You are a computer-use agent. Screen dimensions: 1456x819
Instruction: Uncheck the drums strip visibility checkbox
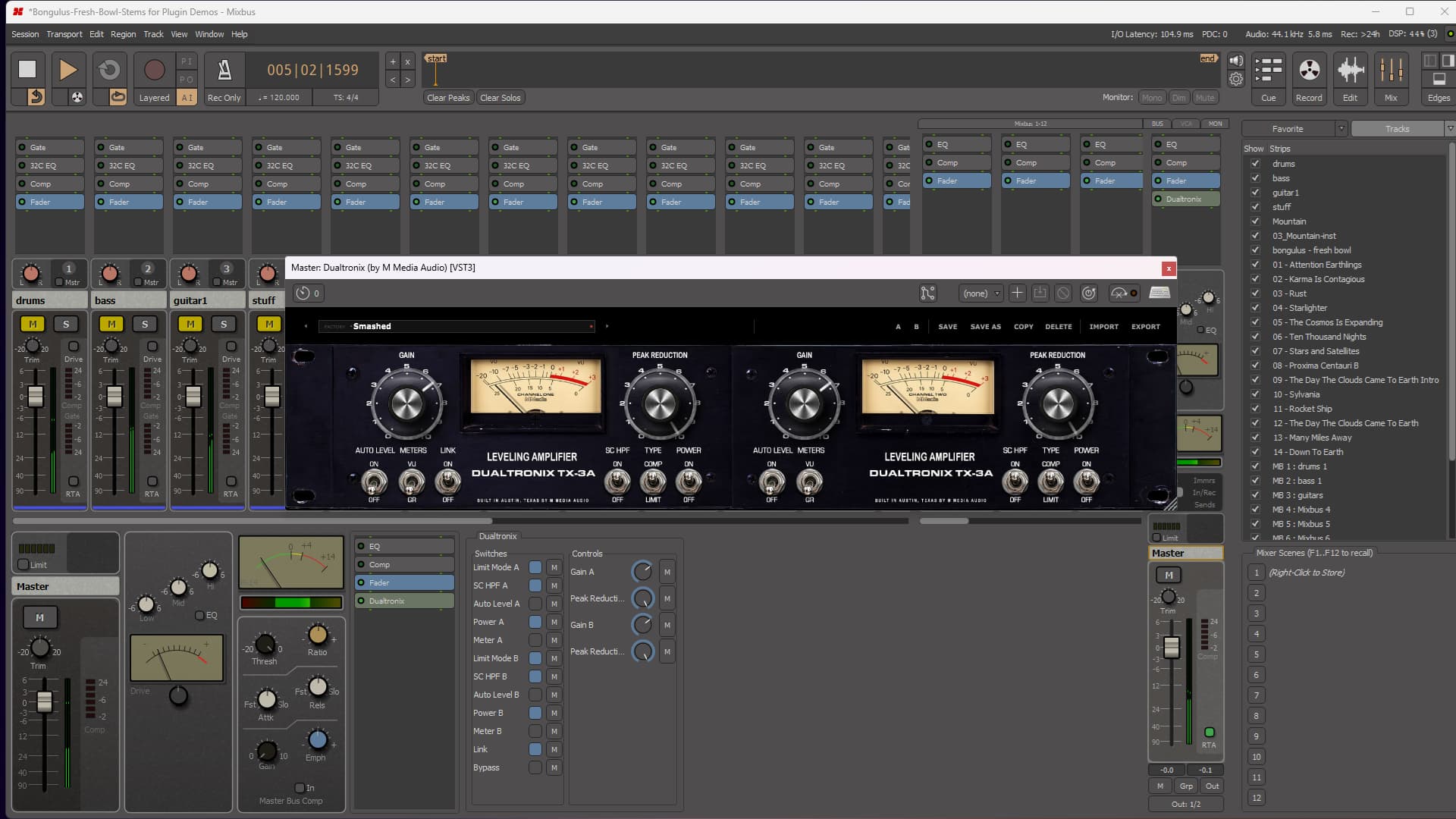1256,164
